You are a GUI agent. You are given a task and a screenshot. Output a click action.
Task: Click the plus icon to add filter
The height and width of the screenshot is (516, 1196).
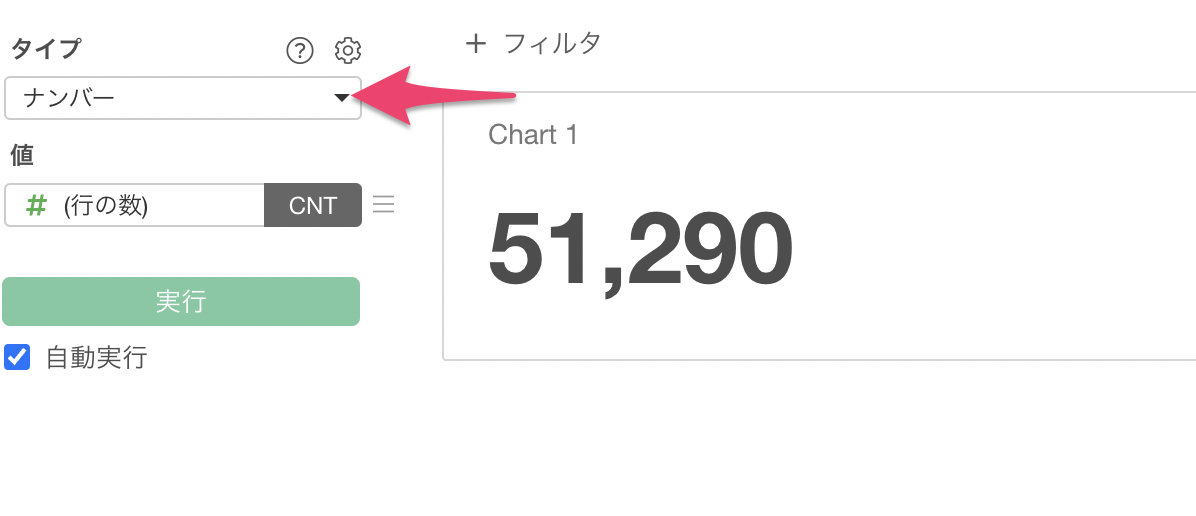click(476, 44)
